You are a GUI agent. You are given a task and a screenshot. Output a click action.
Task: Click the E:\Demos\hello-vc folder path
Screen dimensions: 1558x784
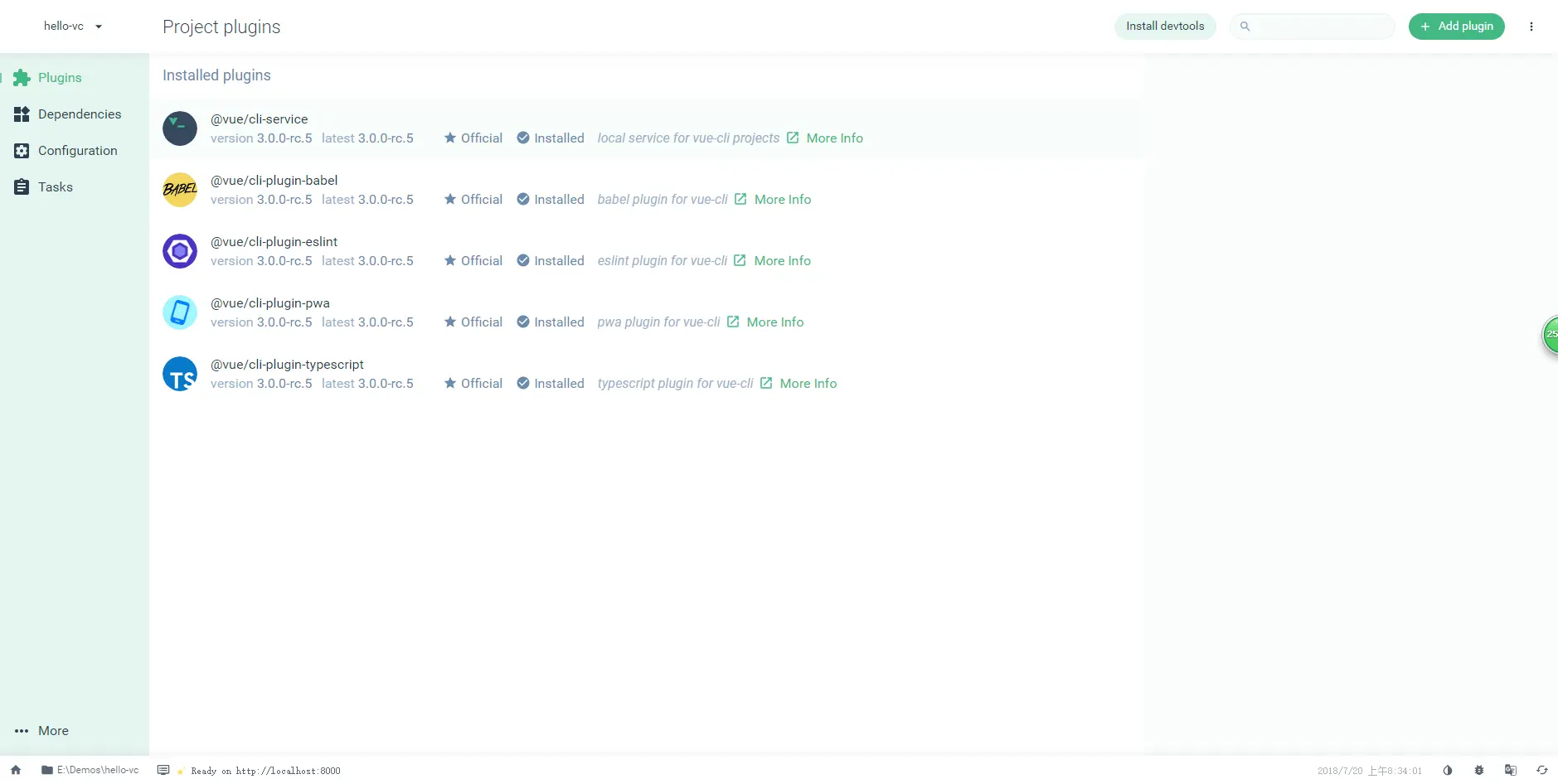[90, 770]
